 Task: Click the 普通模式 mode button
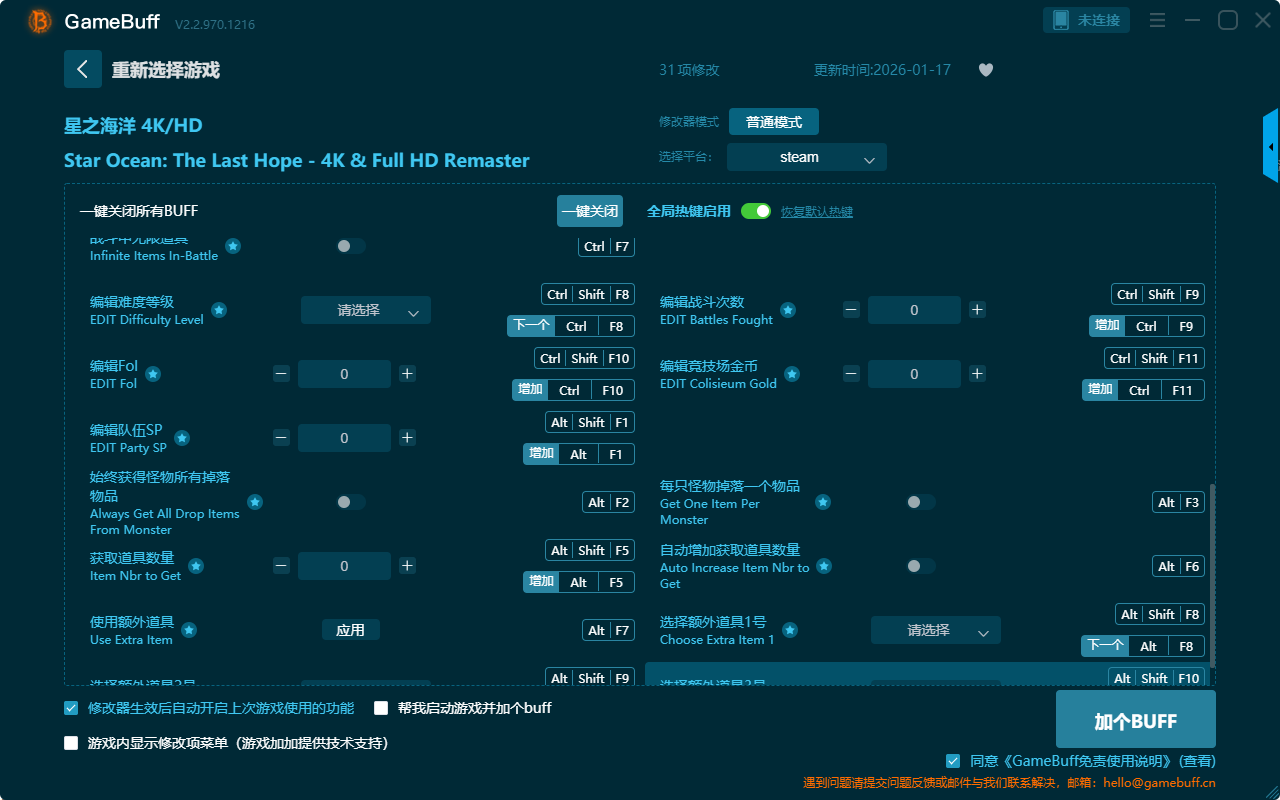point(773,122)
